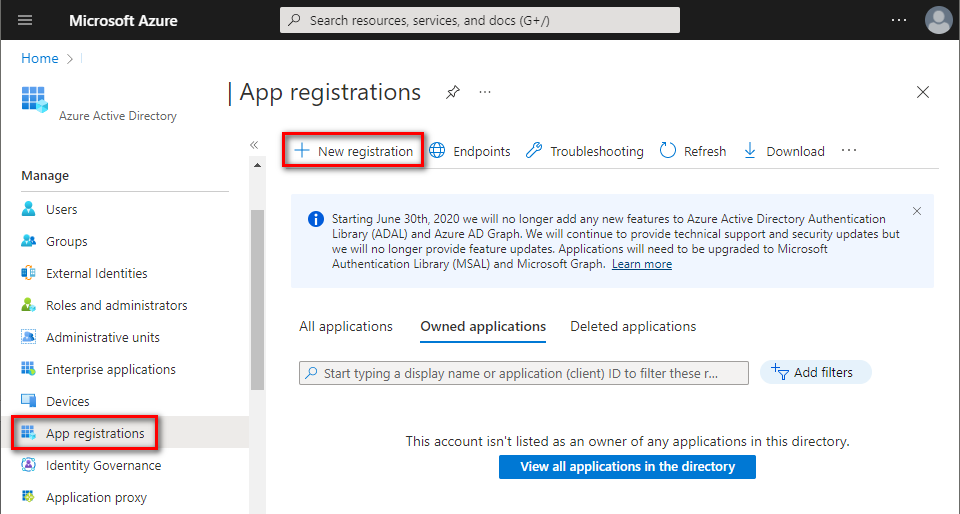Image resolution: width=960 pixels, height=514 pixels.
Task: Click the 'This account isn't listed as an owner' message
Action: pyautogui.click(x=628, y=441)
